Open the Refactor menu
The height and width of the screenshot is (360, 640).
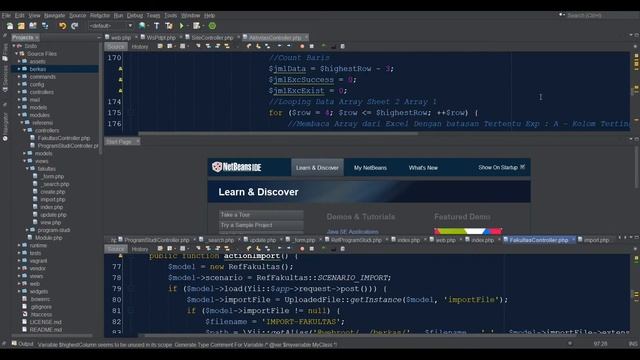pos(100,16)
